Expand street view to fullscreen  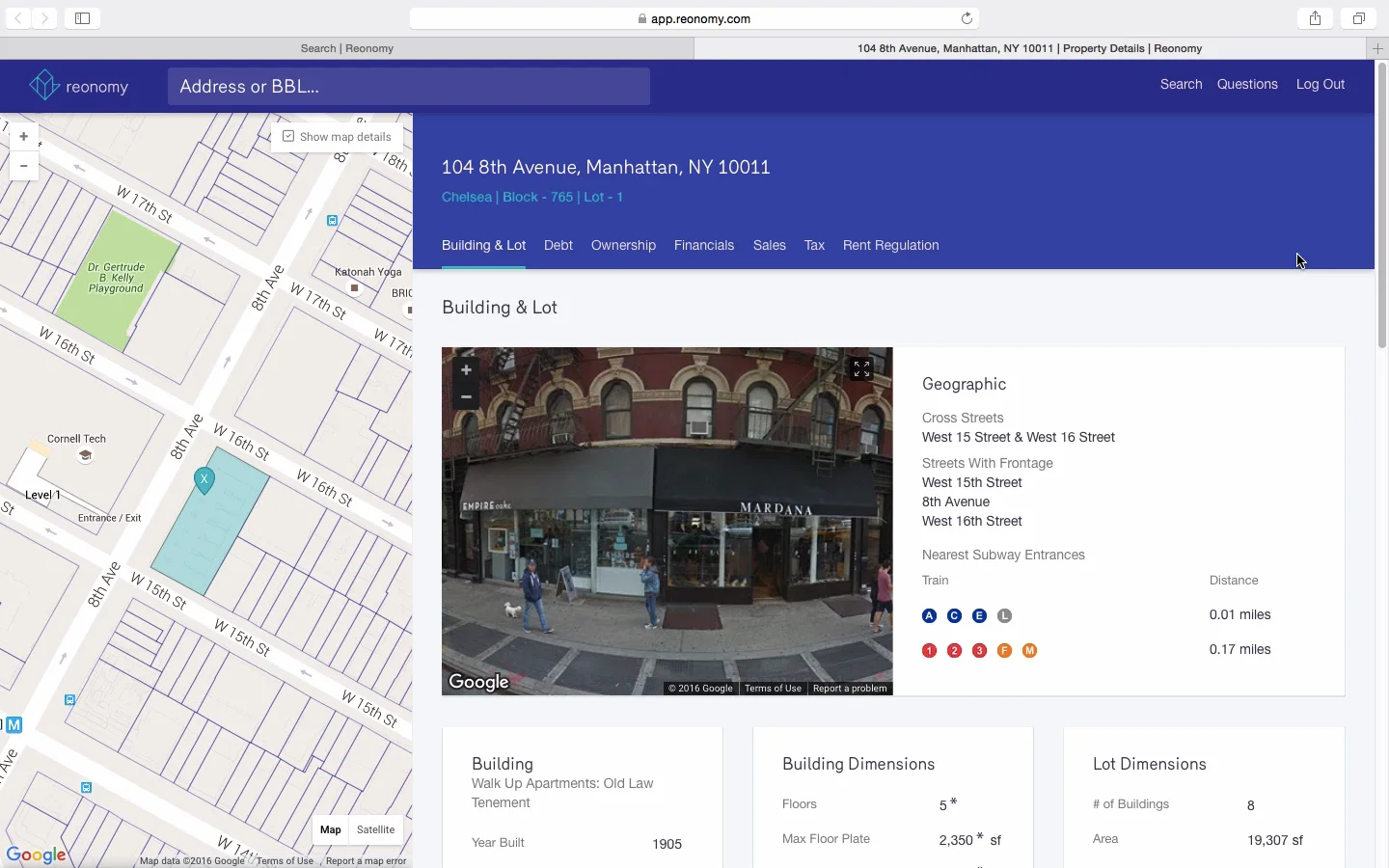pyautogui.click(x=861, y=369)
